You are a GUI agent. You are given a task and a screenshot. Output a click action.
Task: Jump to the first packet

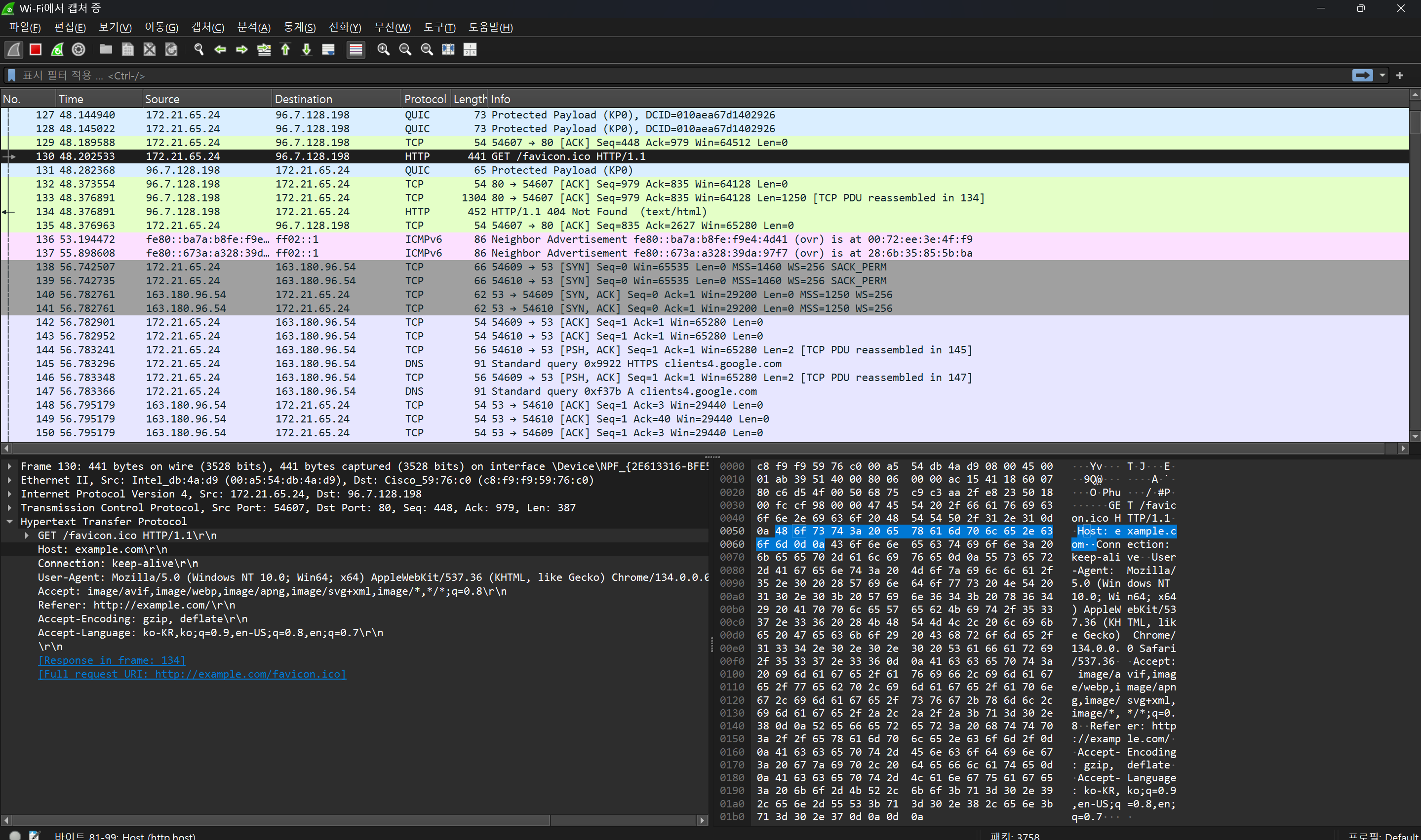pos(285,50)
